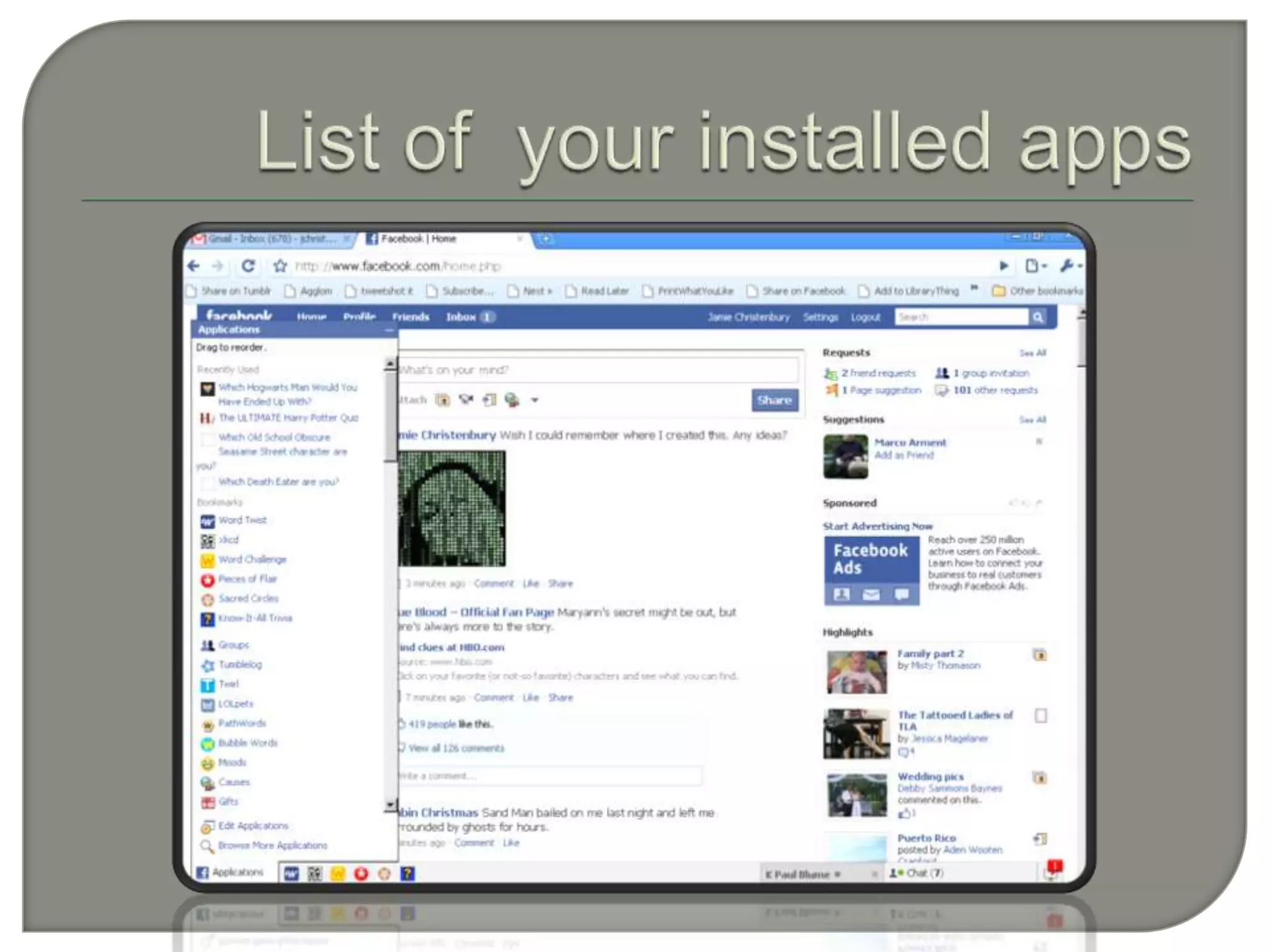Click red notifications icon in bottom bar
This screenshot has height=952, width=1270.
coord(1054,869)
